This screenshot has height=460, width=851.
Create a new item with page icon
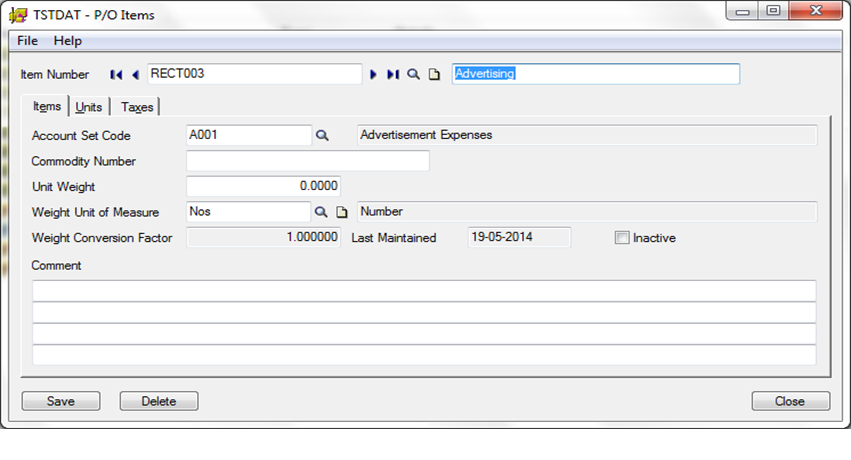434,74
